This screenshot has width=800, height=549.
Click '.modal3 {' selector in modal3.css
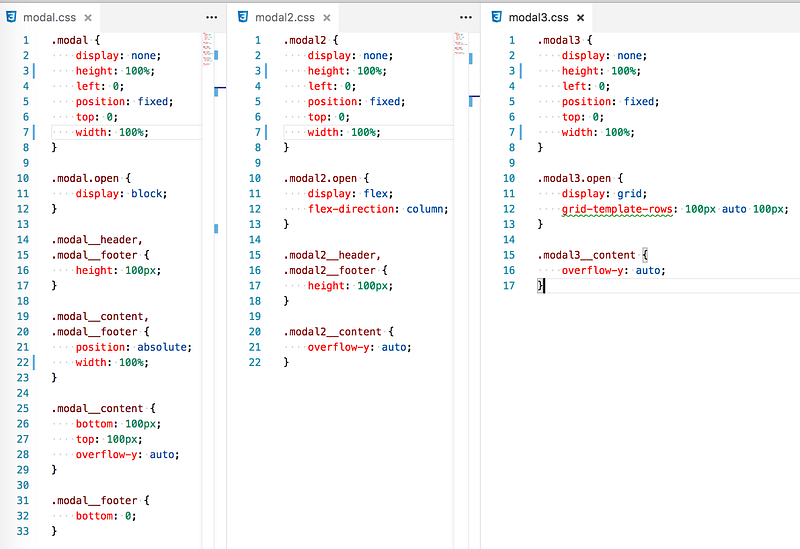(x=565, y=40)
